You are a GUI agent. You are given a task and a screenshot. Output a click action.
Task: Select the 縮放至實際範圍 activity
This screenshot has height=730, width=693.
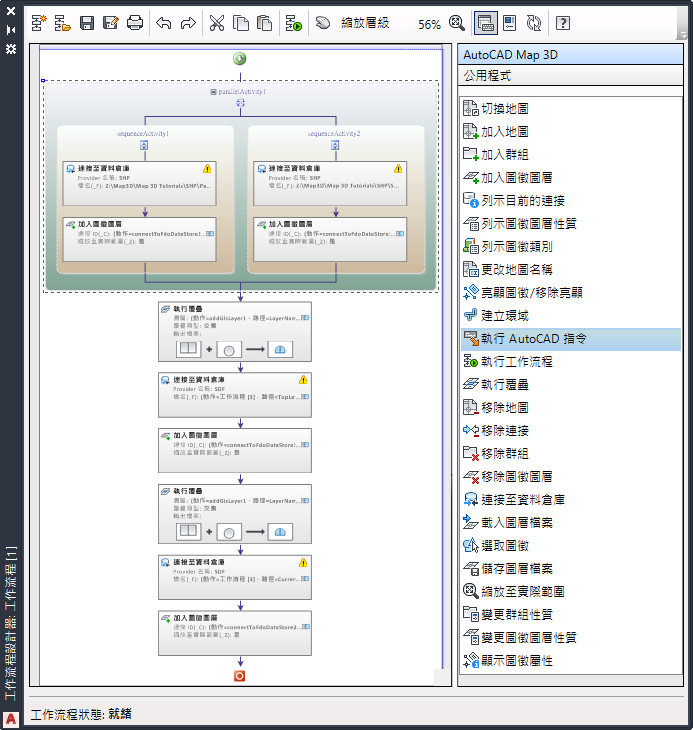[x=571, y=592]
